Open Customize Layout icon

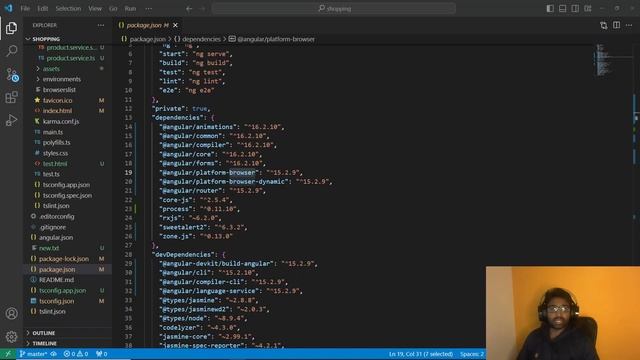(x=587, y=9)
